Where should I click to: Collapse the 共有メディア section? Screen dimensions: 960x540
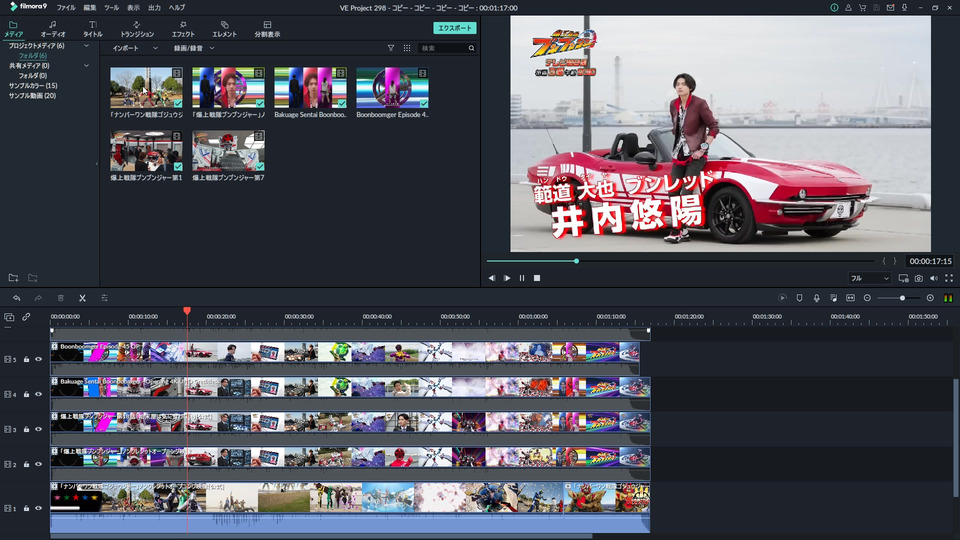pos(86,66)
